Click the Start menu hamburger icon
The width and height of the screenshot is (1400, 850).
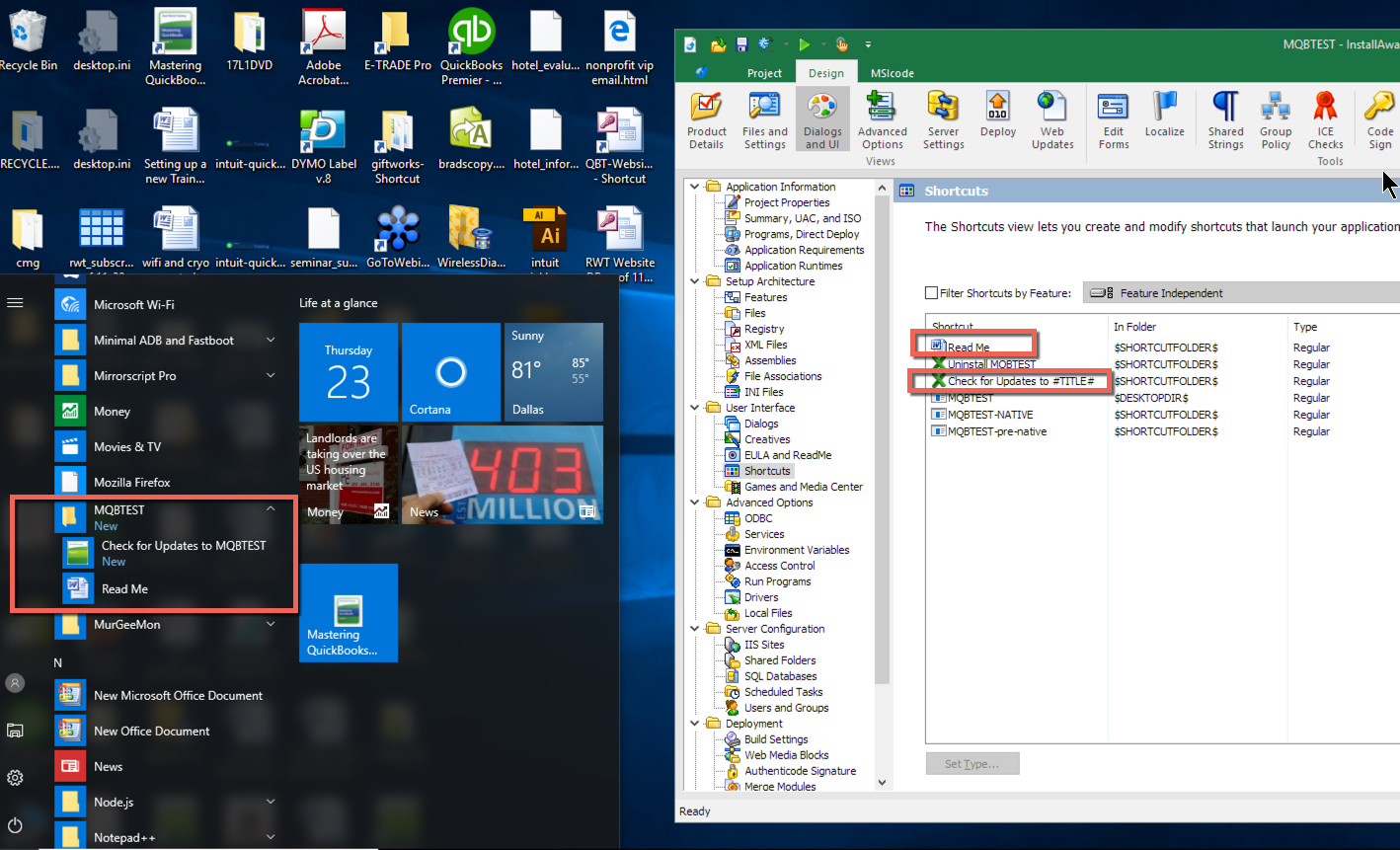pyautogui.click(x=15, y=303)
